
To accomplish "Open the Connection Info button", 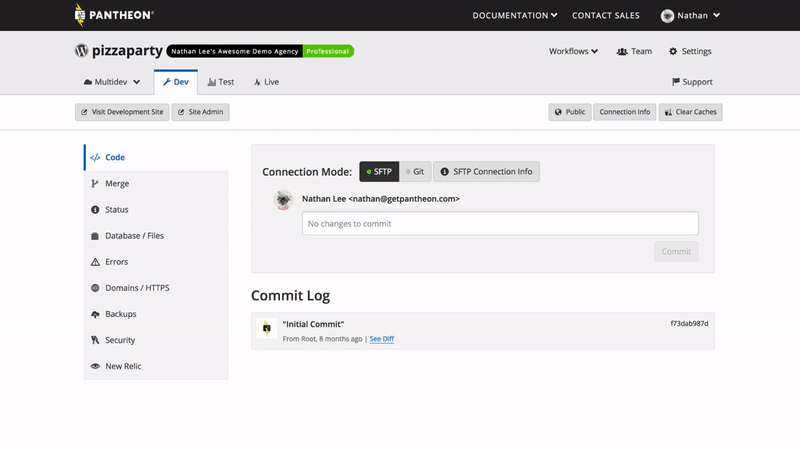I will click(624, 112).
